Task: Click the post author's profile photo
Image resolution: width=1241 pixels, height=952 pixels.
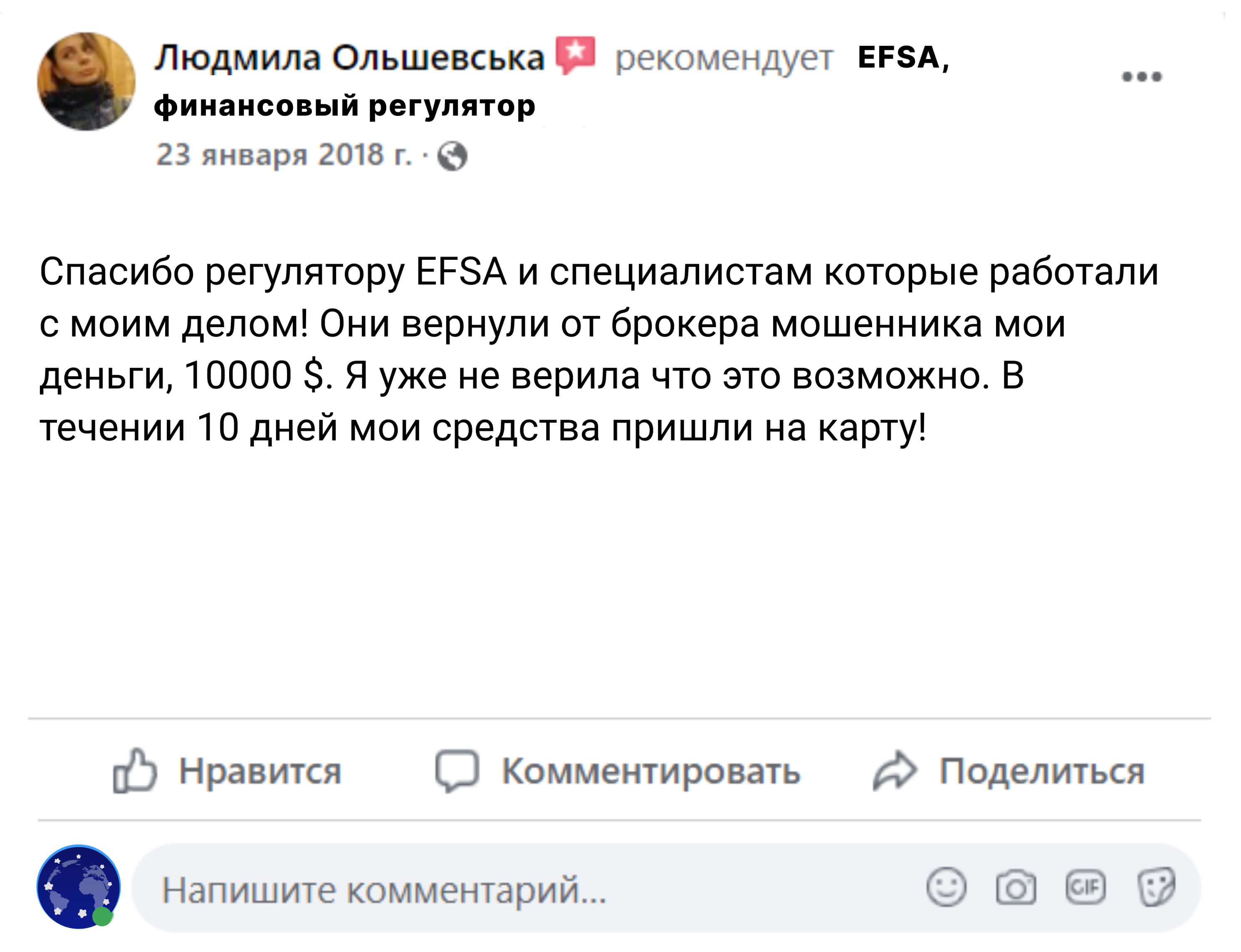Action: click(x=86, y=81)
